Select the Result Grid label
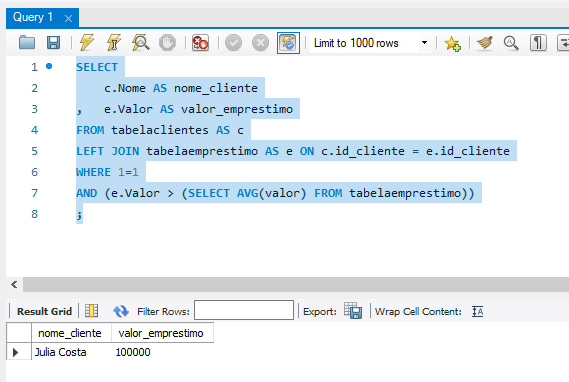This screenshot has height=382, width=569. coord(44,311)
